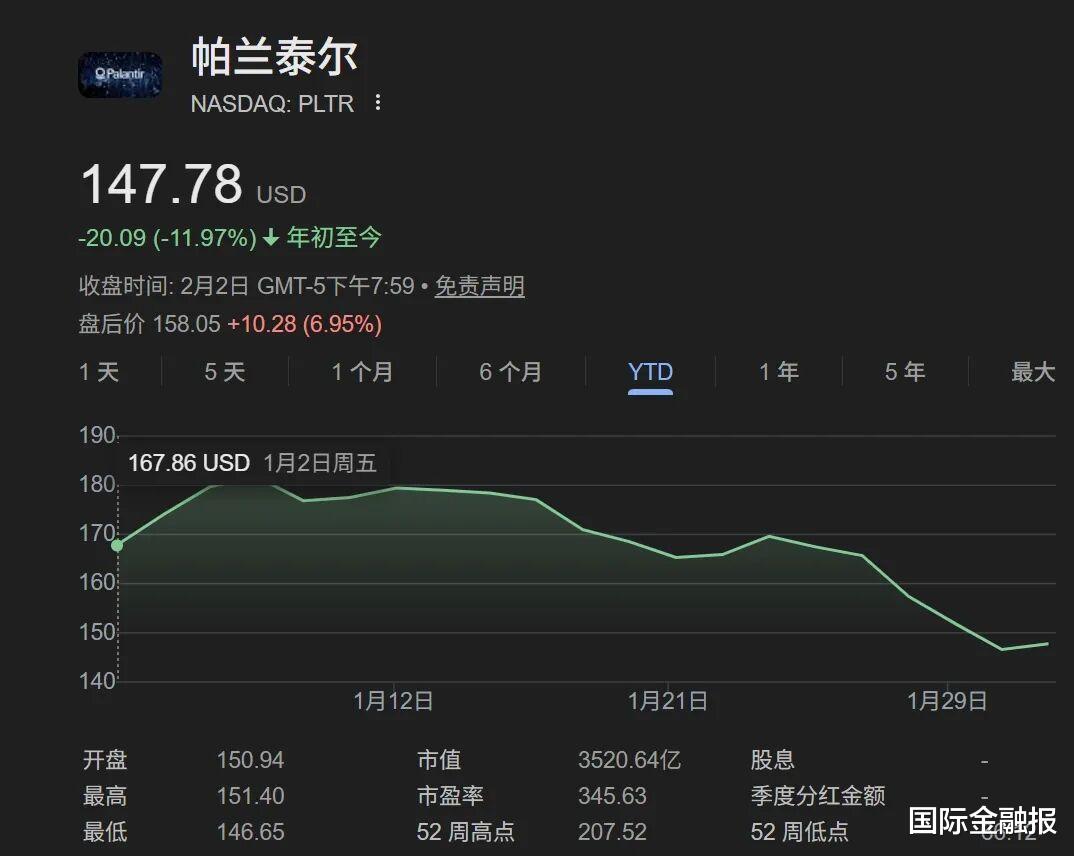Select the 1 年 range tab
This screenshot has width=1074, height=856.
[x=779, y=372]
